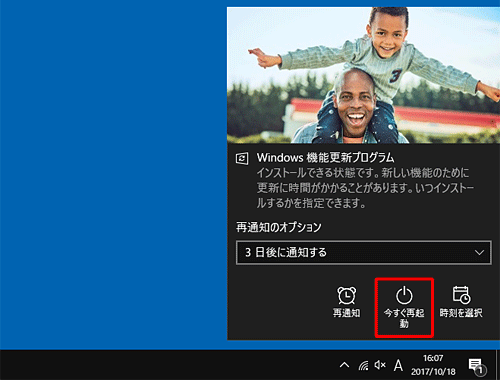This screenshot has width=500, height=380.
Task: Click the notification hero image thumbnail
Action: click(x=363, y=75)
